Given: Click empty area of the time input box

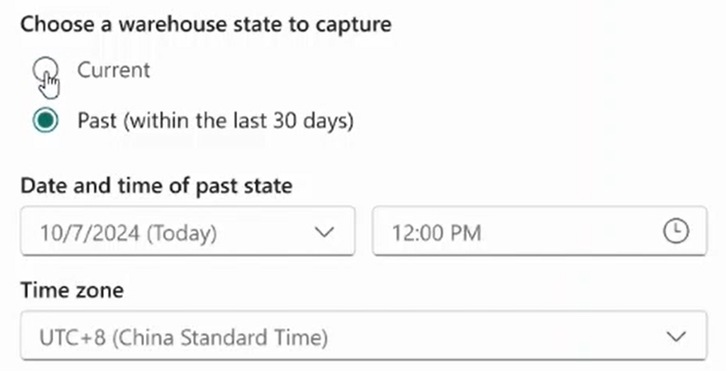Looking at the screenshot, I should [x=572, y=231].
